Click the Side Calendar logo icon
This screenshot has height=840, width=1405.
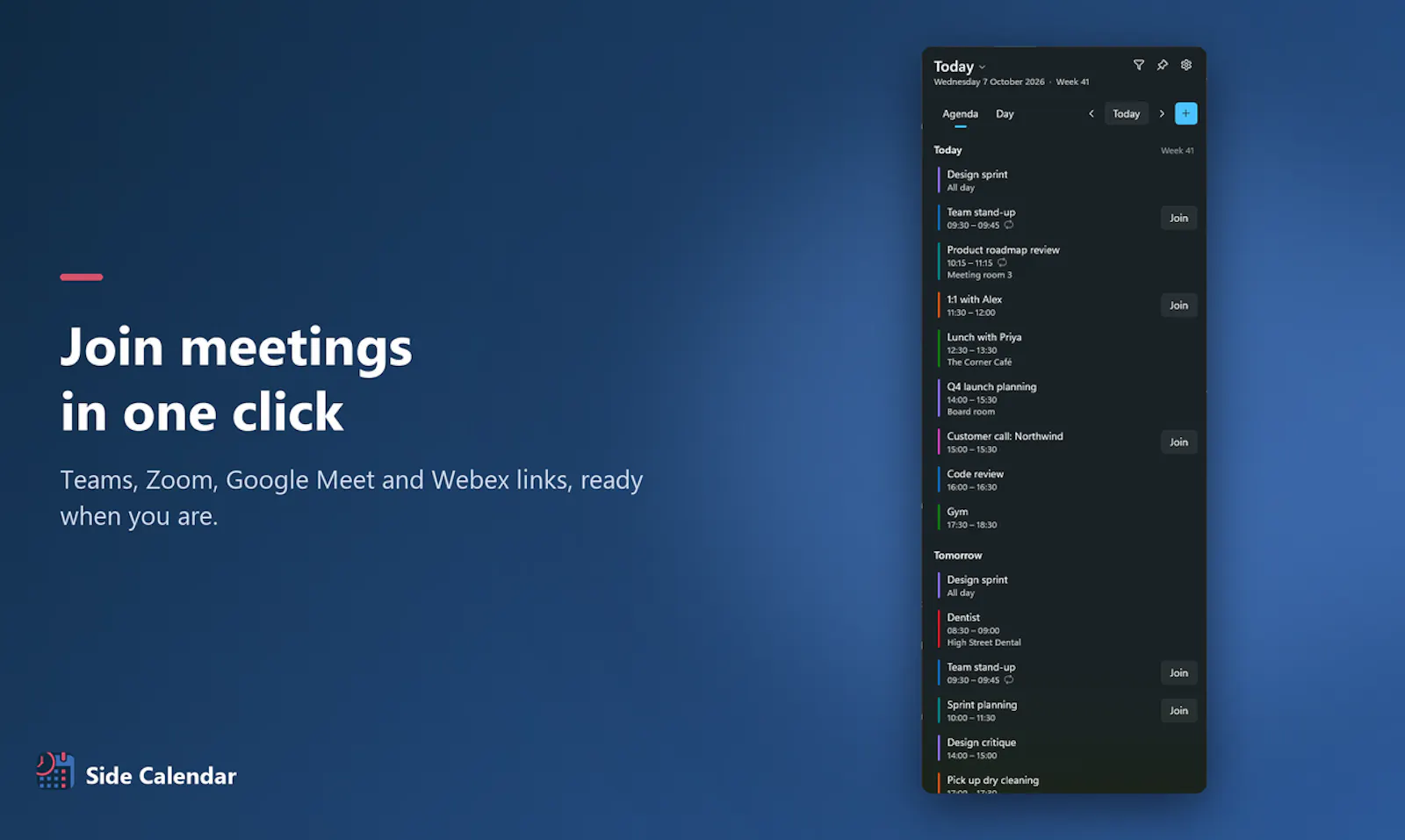(x=54, y=771)
